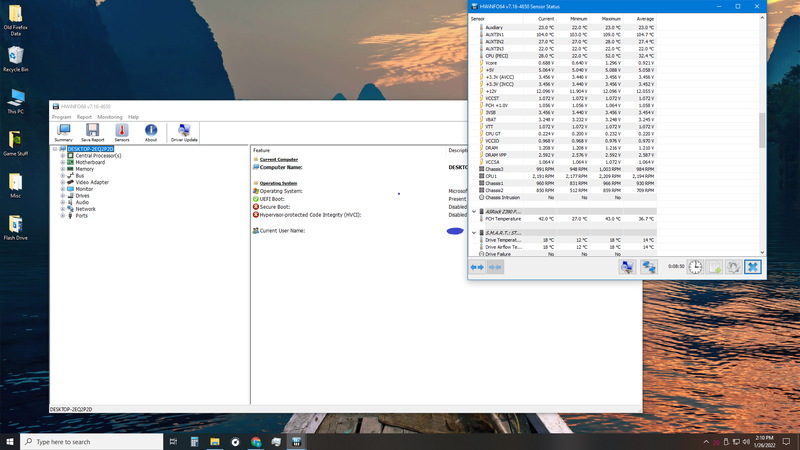800x450 pixels.
Task: Expand the Drives tree node
Action: [x=63, y=195]
